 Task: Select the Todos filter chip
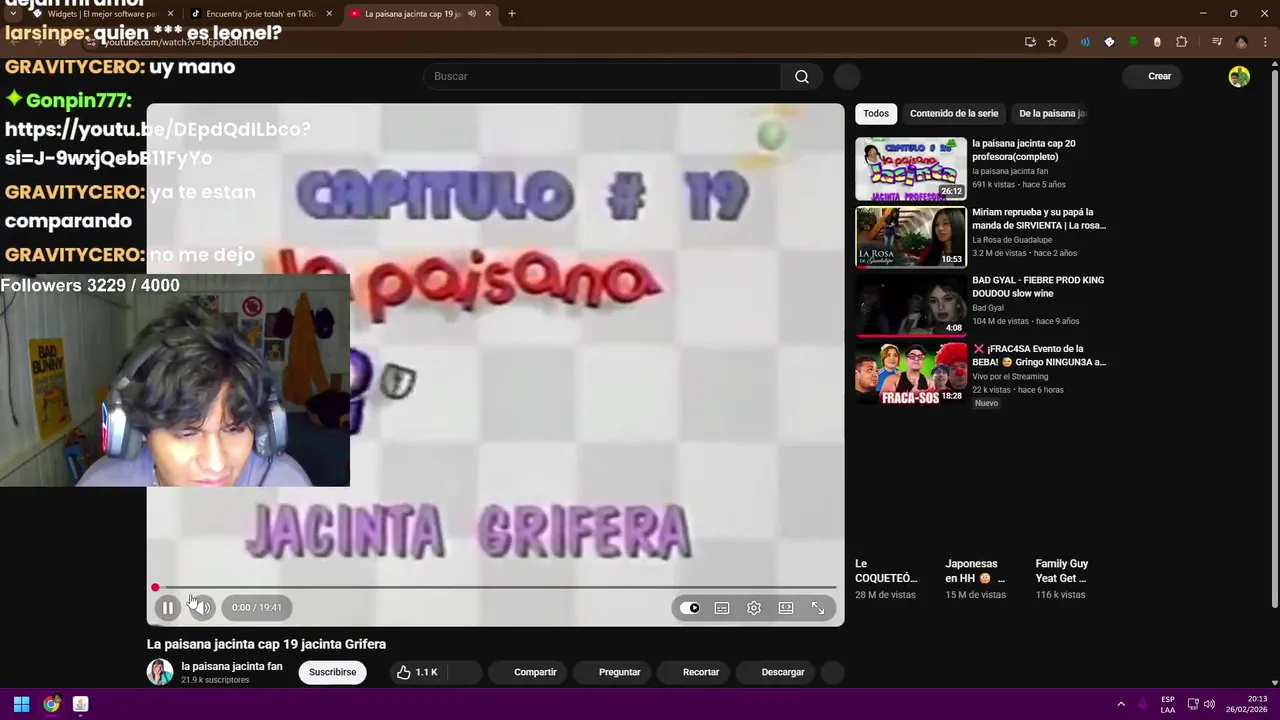(x=876, y=113)
